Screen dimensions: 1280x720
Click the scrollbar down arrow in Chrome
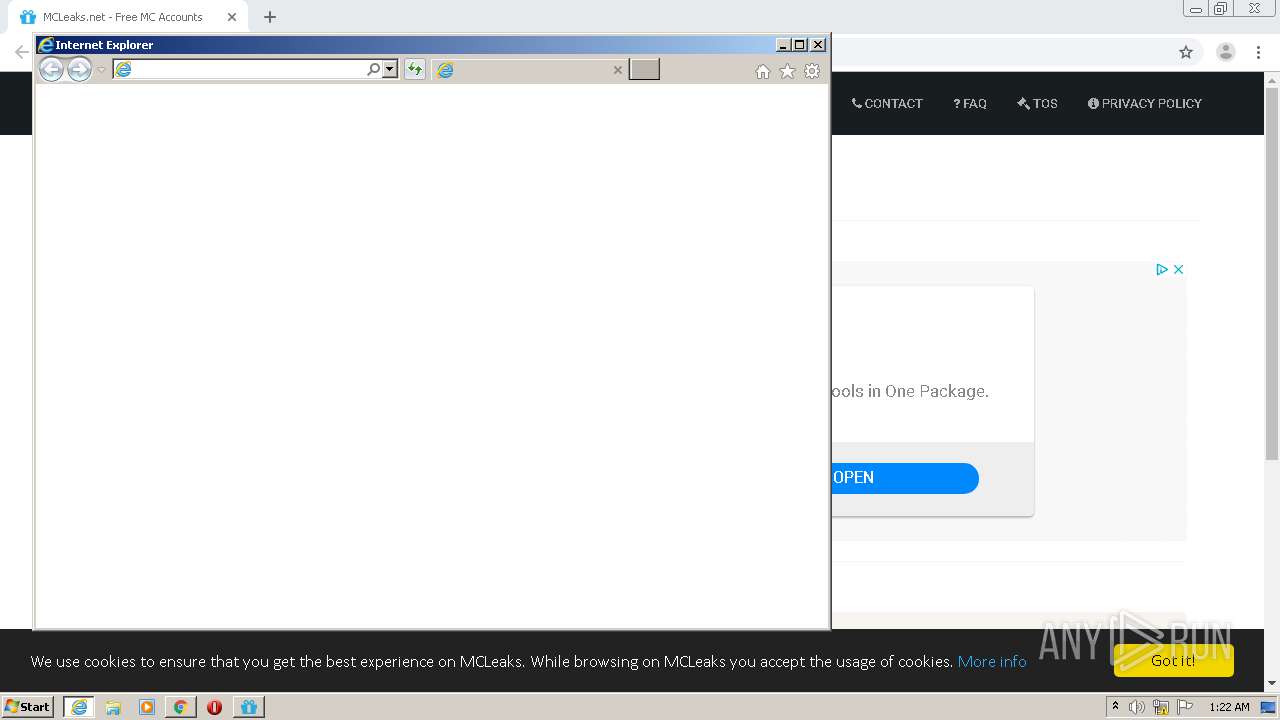[1272, 684]
